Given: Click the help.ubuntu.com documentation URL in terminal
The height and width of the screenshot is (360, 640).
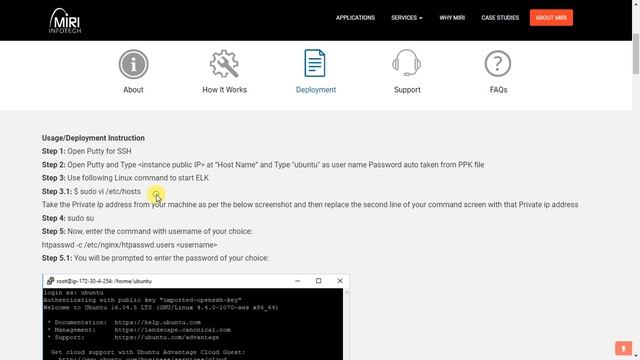Looking at the screenshot, I should tap(158, 322).
